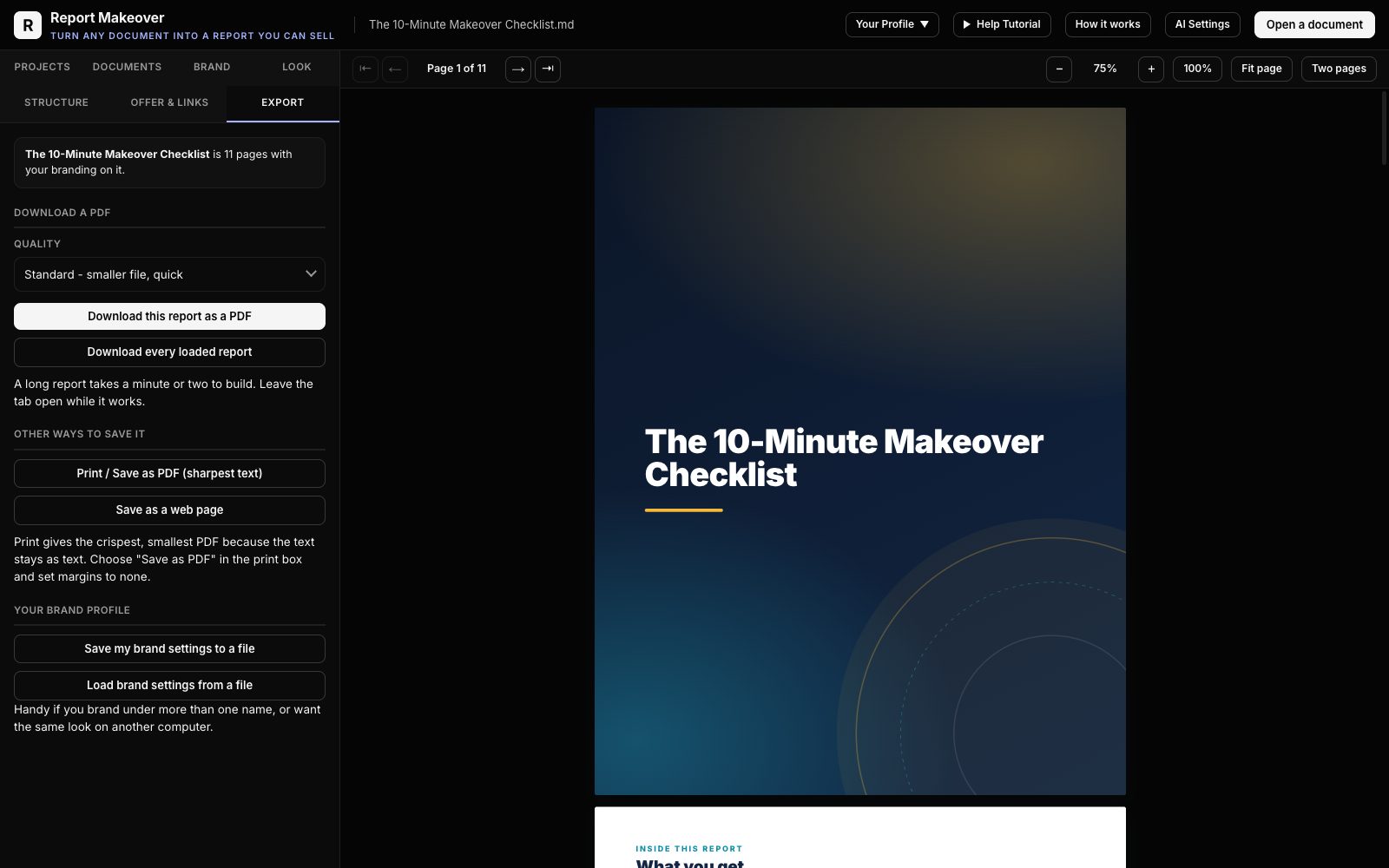Click the file name 10-Minute Makeover Checklist.md
The width and height of the screenshot is (1389, 868).
pos(471,24)
